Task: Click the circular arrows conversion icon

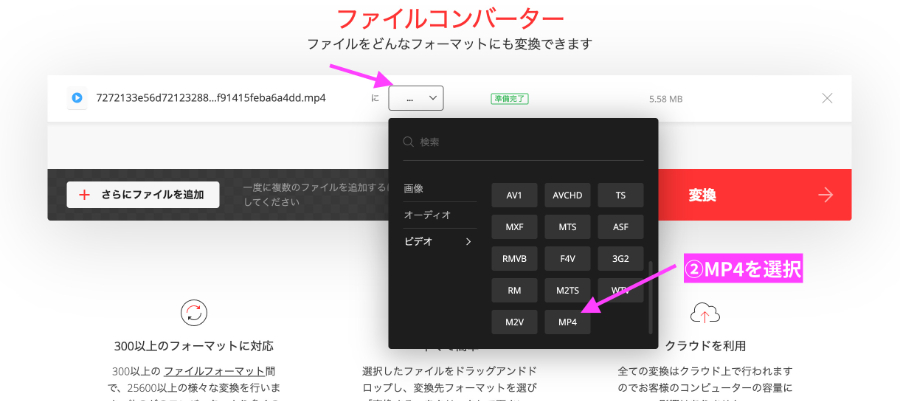Action: 193,313
